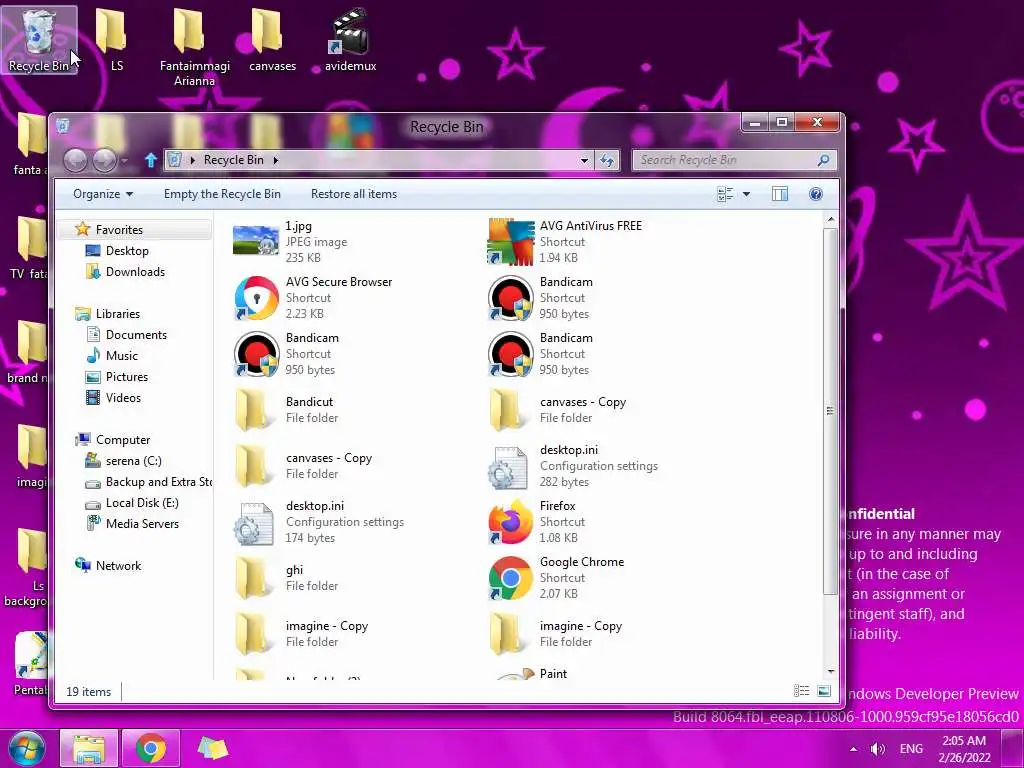
Task: Select the 174 bytes desktop.ini file icon
Action: coord(254,523)
